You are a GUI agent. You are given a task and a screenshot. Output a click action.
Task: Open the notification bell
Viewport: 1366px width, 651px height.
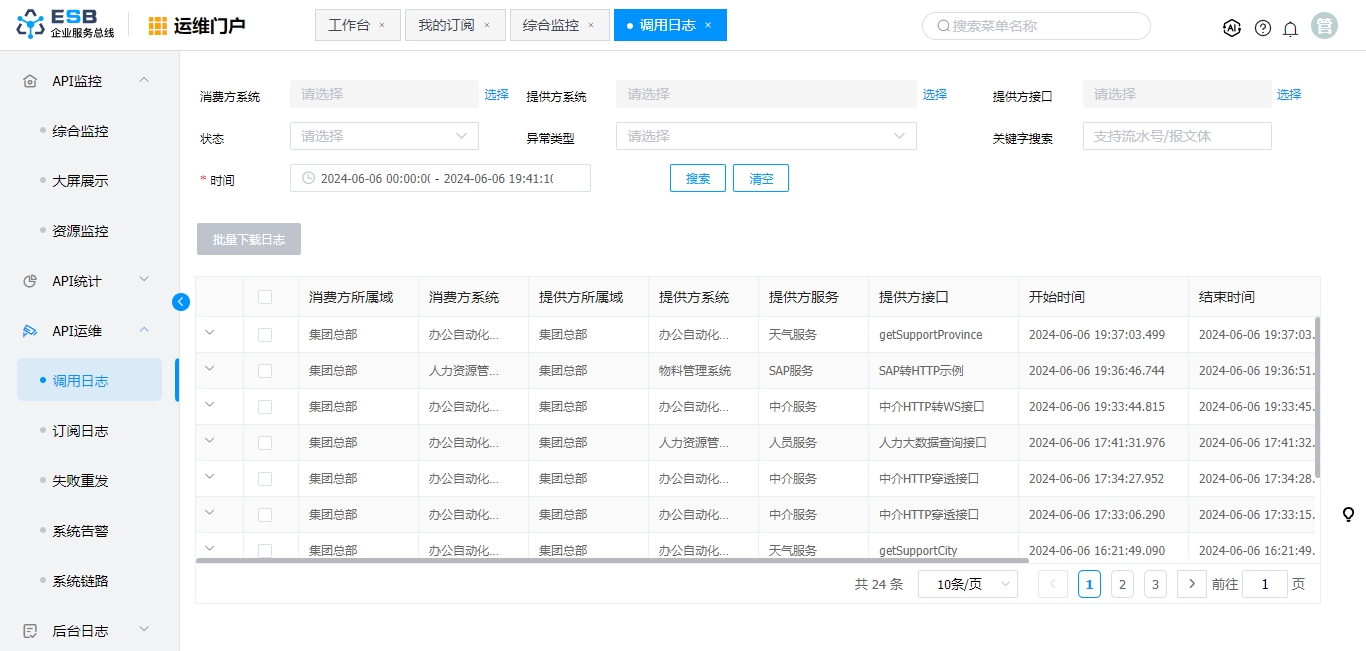pyautogui.click(x=1291, y=28)
